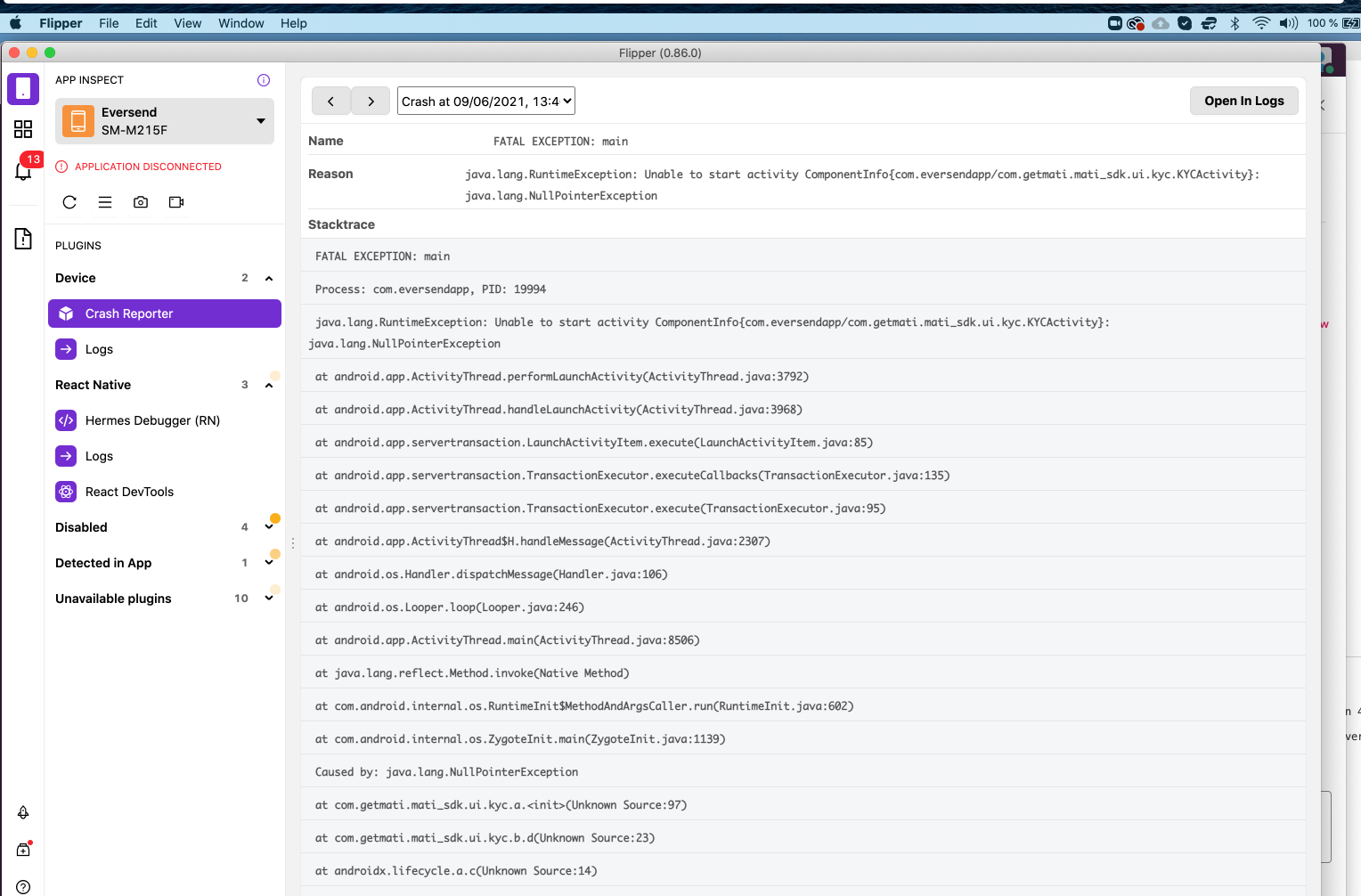Click the Open In Logs button

click(1243, 101)
